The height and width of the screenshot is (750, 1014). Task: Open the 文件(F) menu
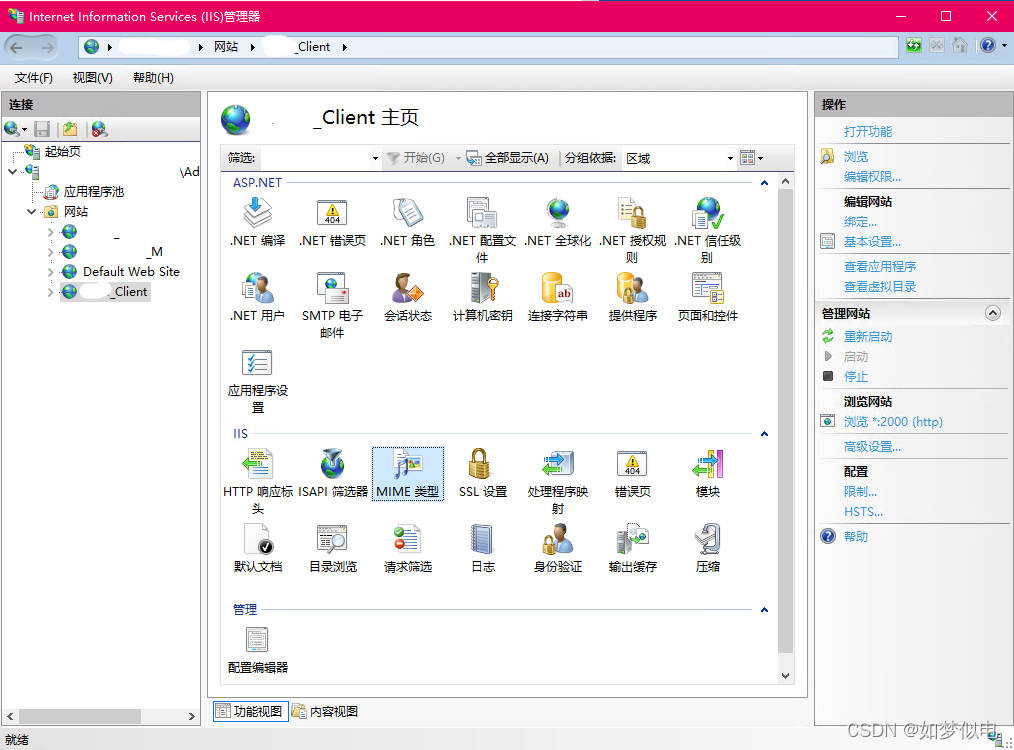pos(34,78)
